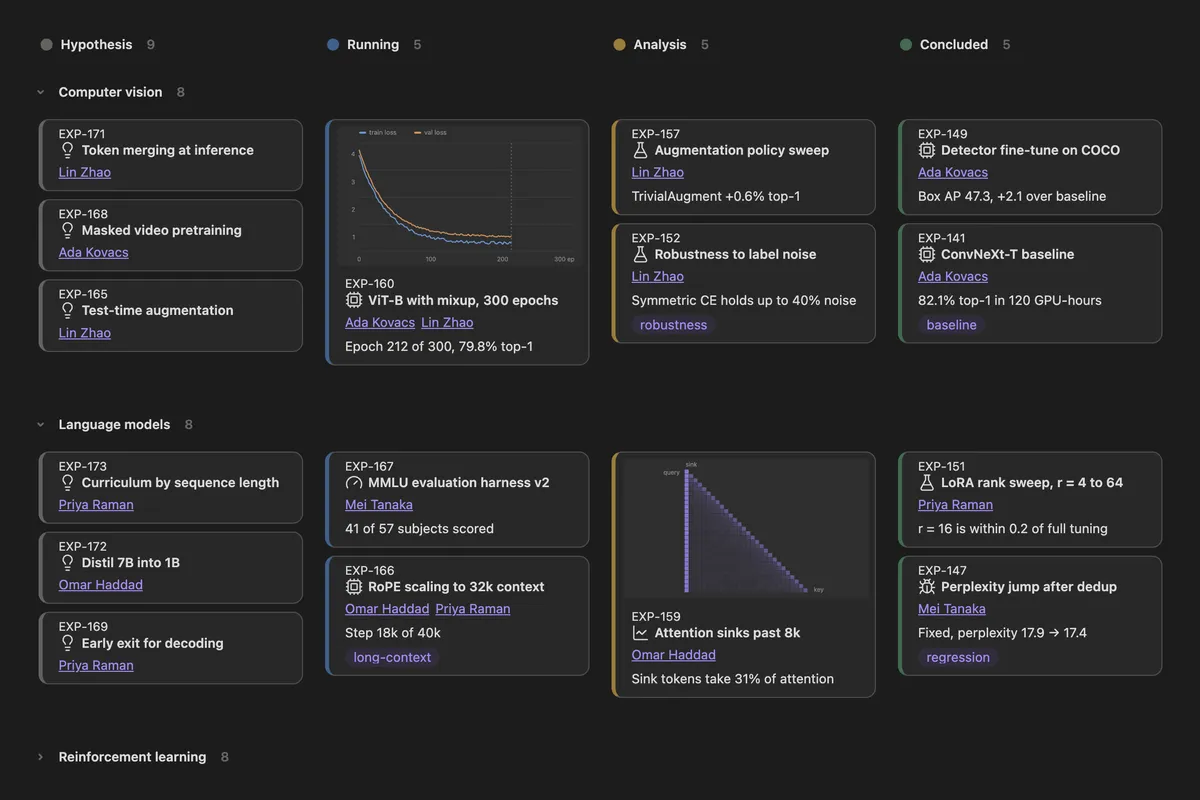This screenshot has height=800, width=1200.
Task: Click the EXP-149 identifier label
Action: tap(943, 134)
